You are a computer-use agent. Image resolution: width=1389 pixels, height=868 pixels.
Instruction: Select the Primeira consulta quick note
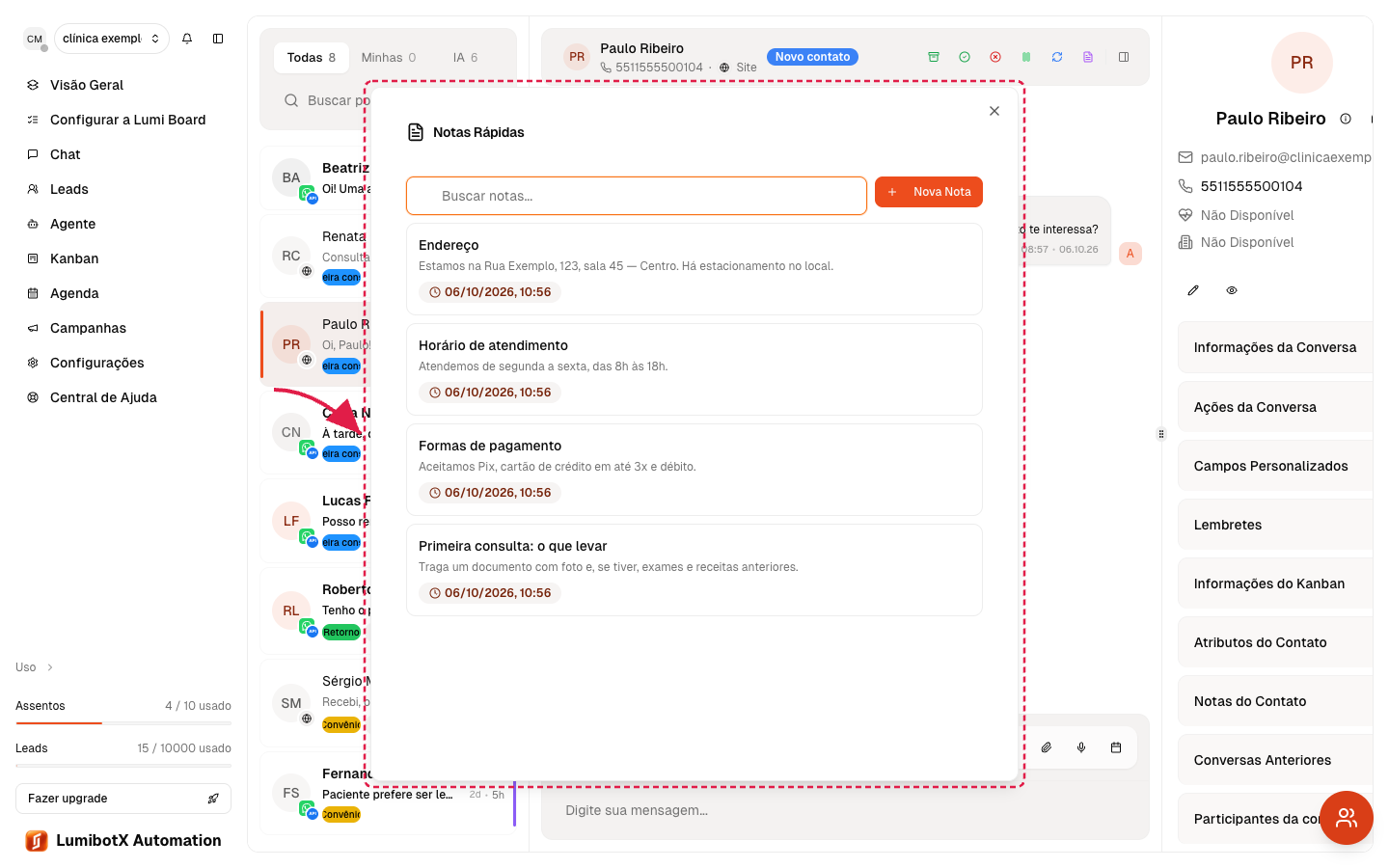click(x=694, y=570)
